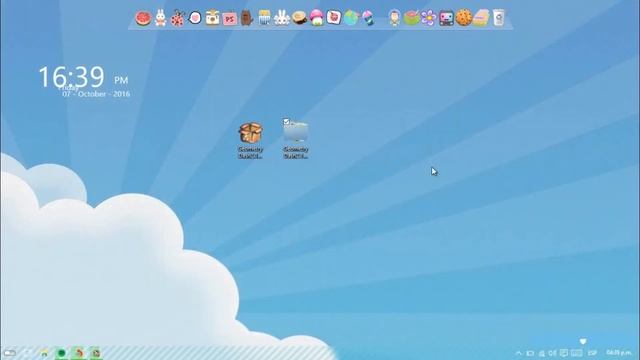Viewport: 640px width, 360px height.
Task: Open the File Explorer taskbar icon
Action: (x=44, y=353)
